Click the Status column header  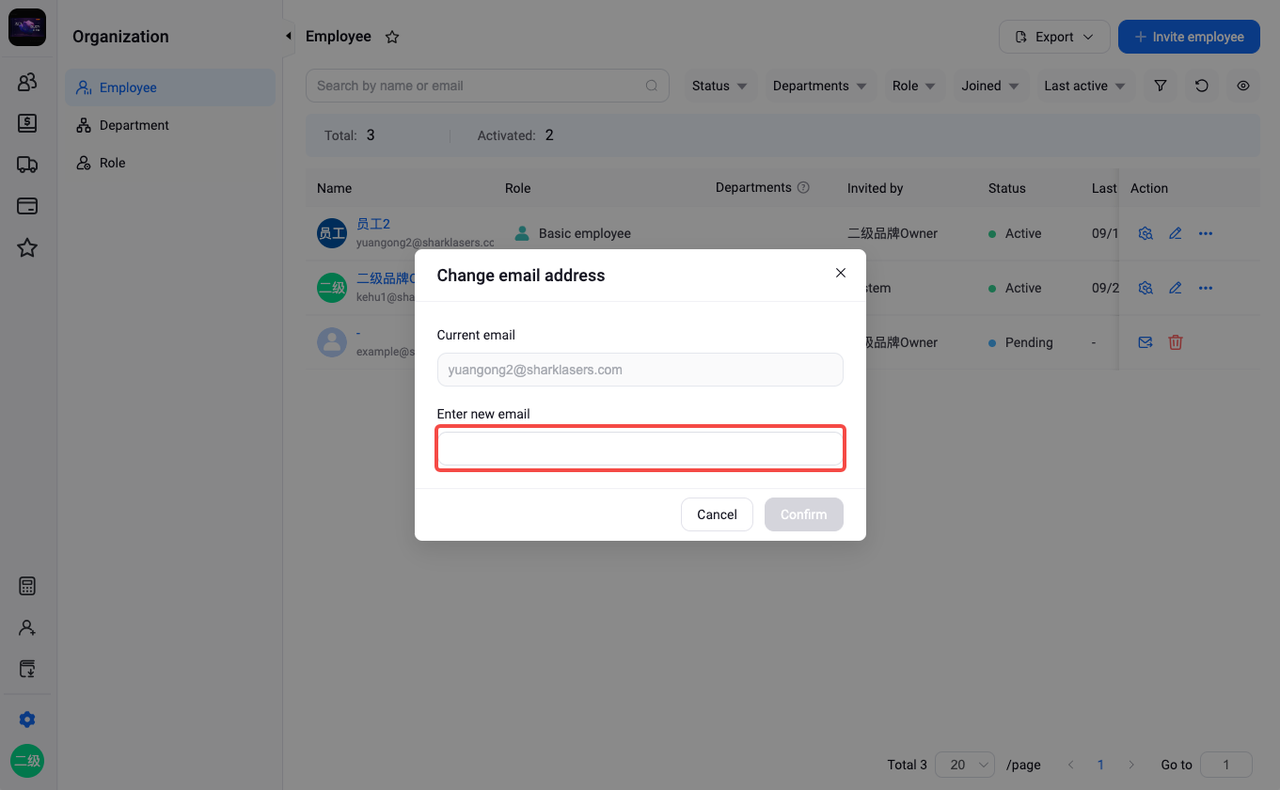tap(1007, 188)
